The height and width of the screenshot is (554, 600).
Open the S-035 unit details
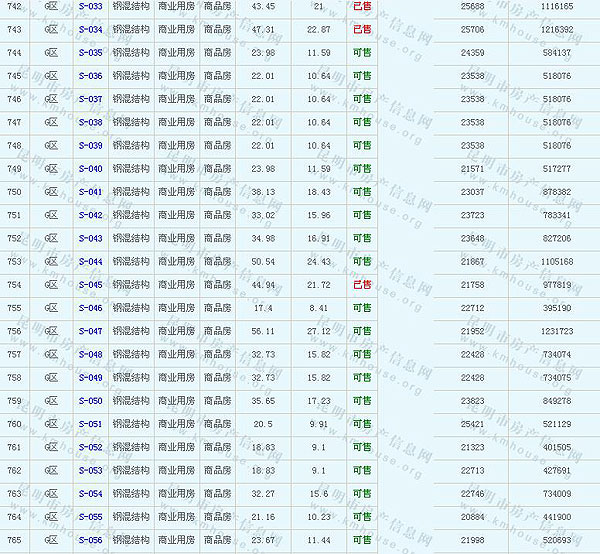[x=90, y=53]
